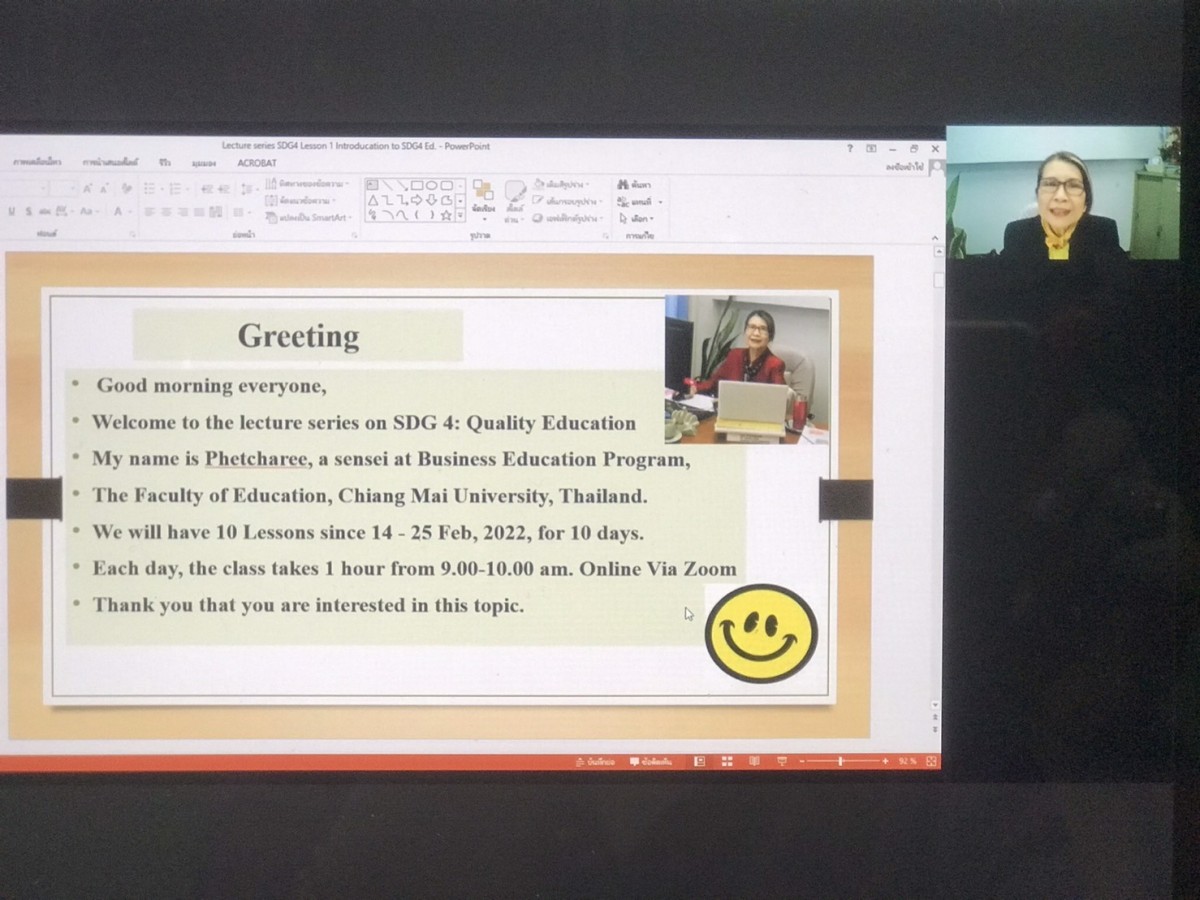
Task: Open the Line Spacing options
Action: [x=248, y=188]
